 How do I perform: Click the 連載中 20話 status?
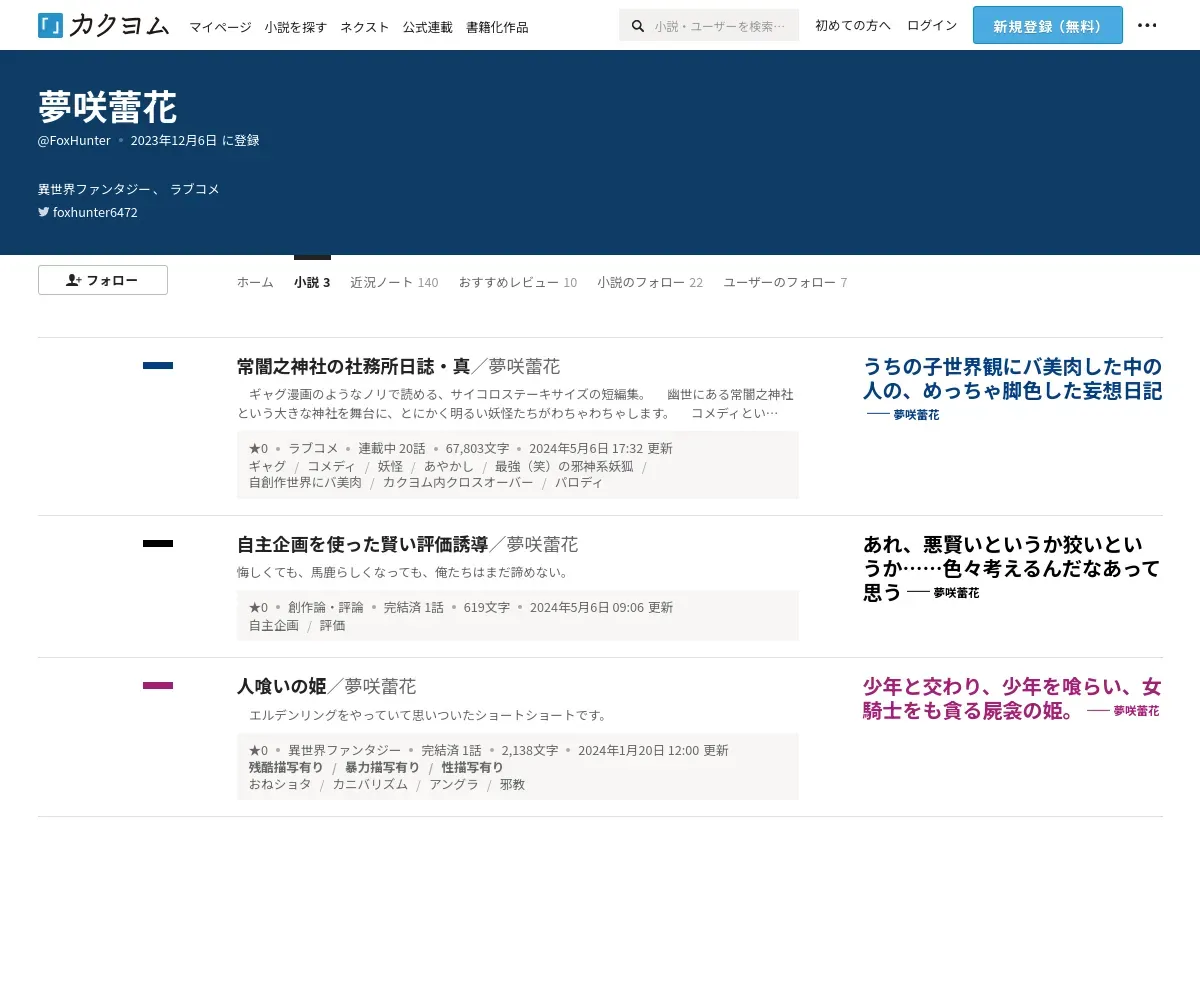click(392, 449)
